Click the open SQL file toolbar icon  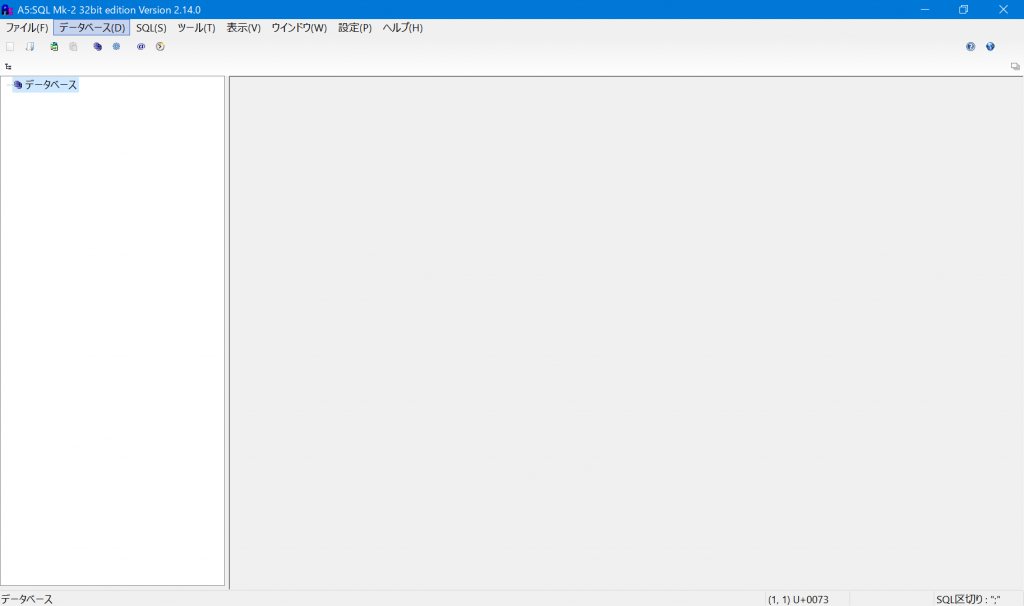point(30,46)
